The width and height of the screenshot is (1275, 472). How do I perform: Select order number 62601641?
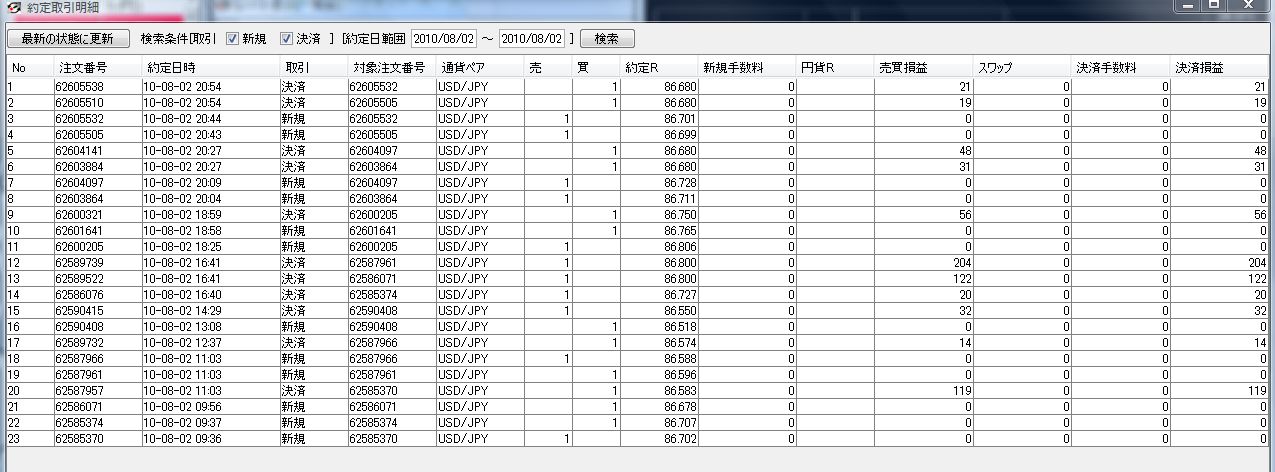tap(80, 230)
